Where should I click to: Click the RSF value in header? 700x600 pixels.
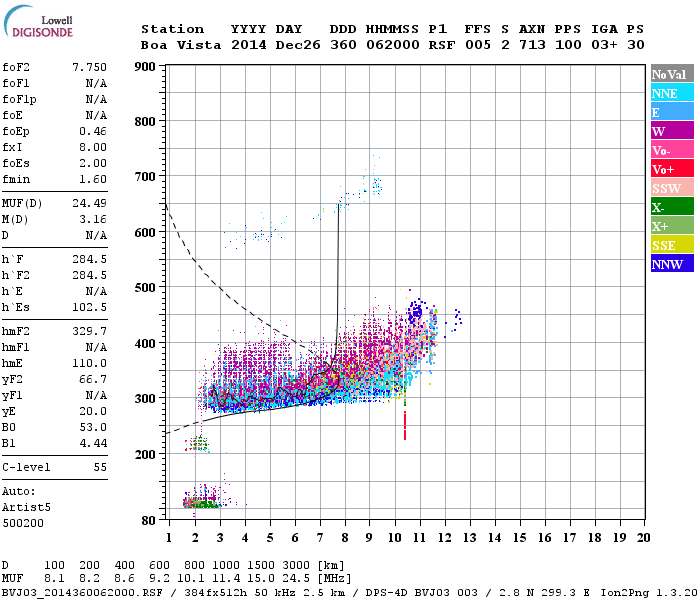pos(442,45)
